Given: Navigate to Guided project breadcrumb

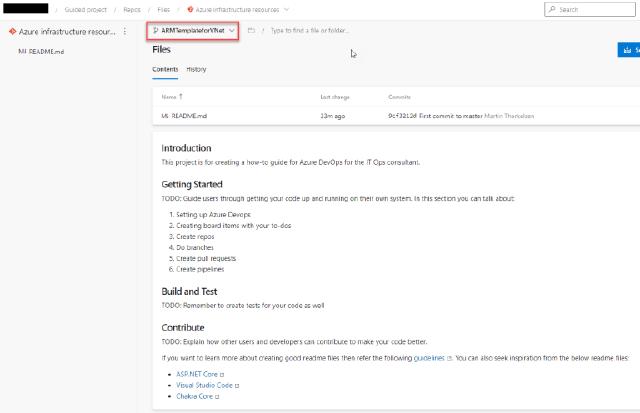Looking at the screenshot, I should (86, 9).
